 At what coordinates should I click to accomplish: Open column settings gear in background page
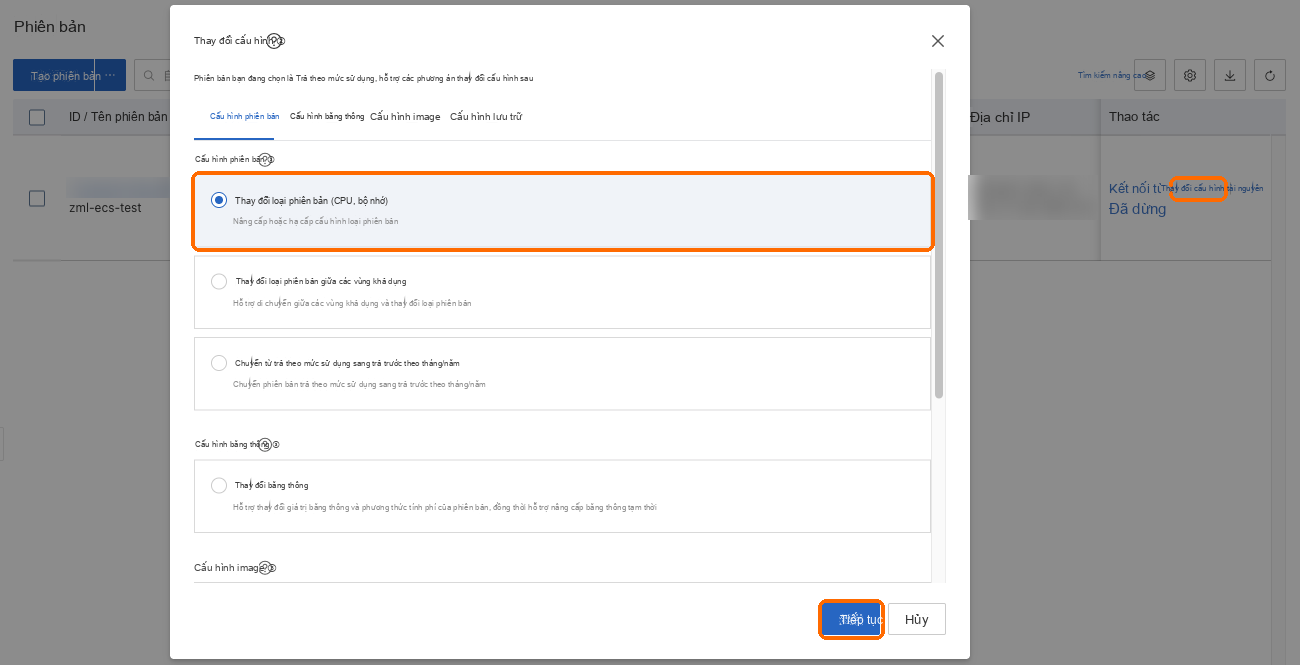click(1190, 75)
